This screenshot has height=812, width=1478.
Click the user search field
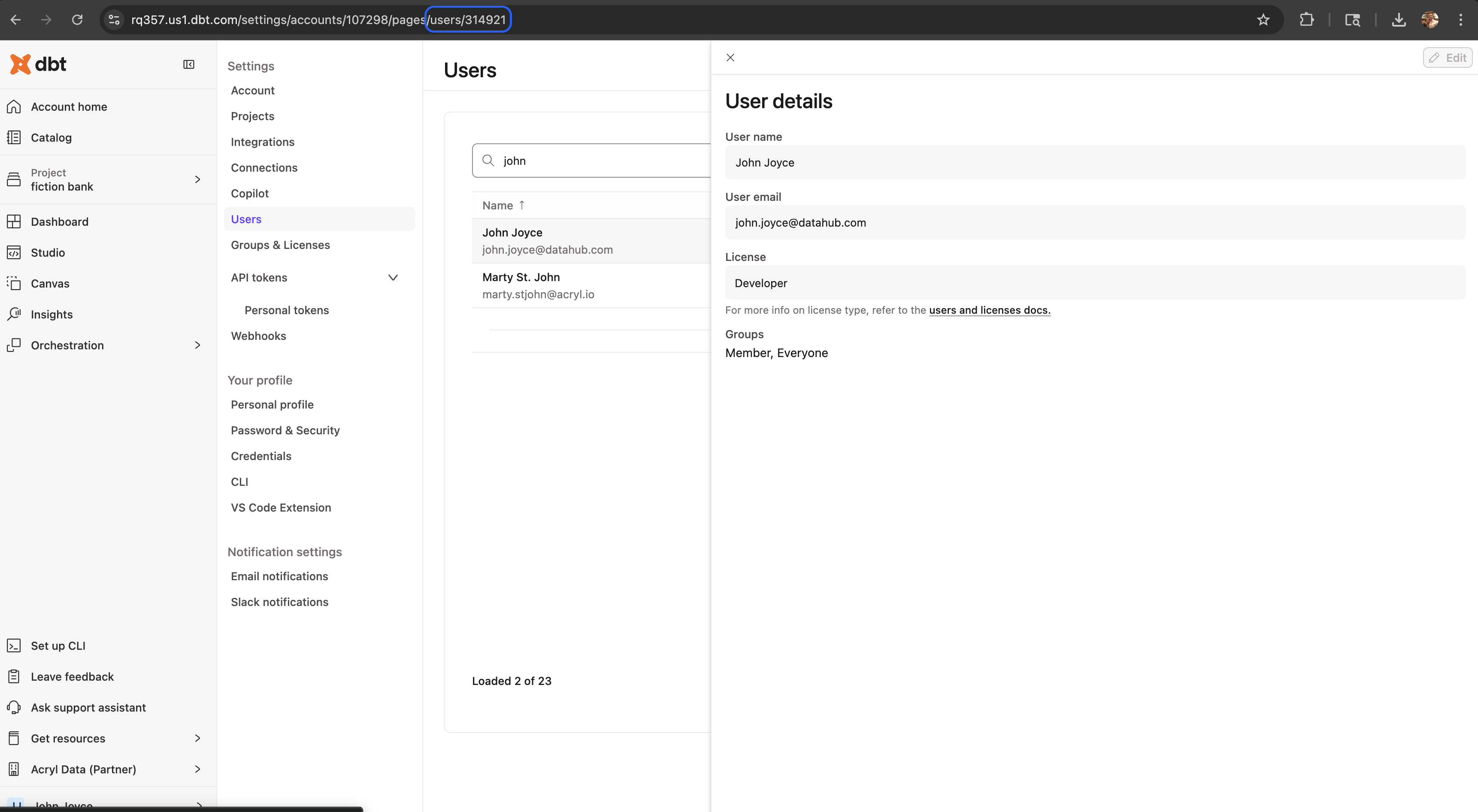pyautogui.click(x=597, y=161)
